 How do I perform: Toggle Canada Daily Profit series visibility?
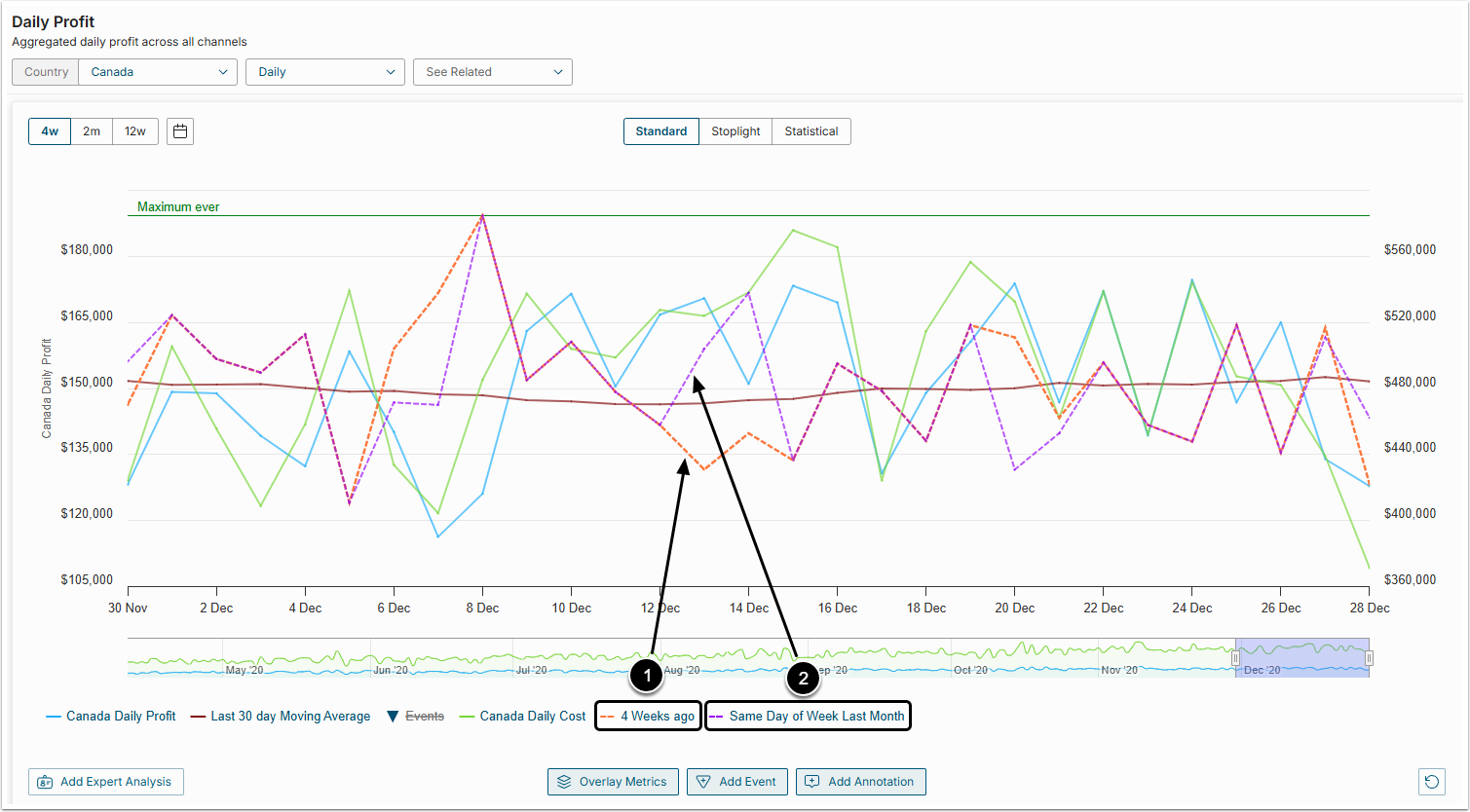120,717
